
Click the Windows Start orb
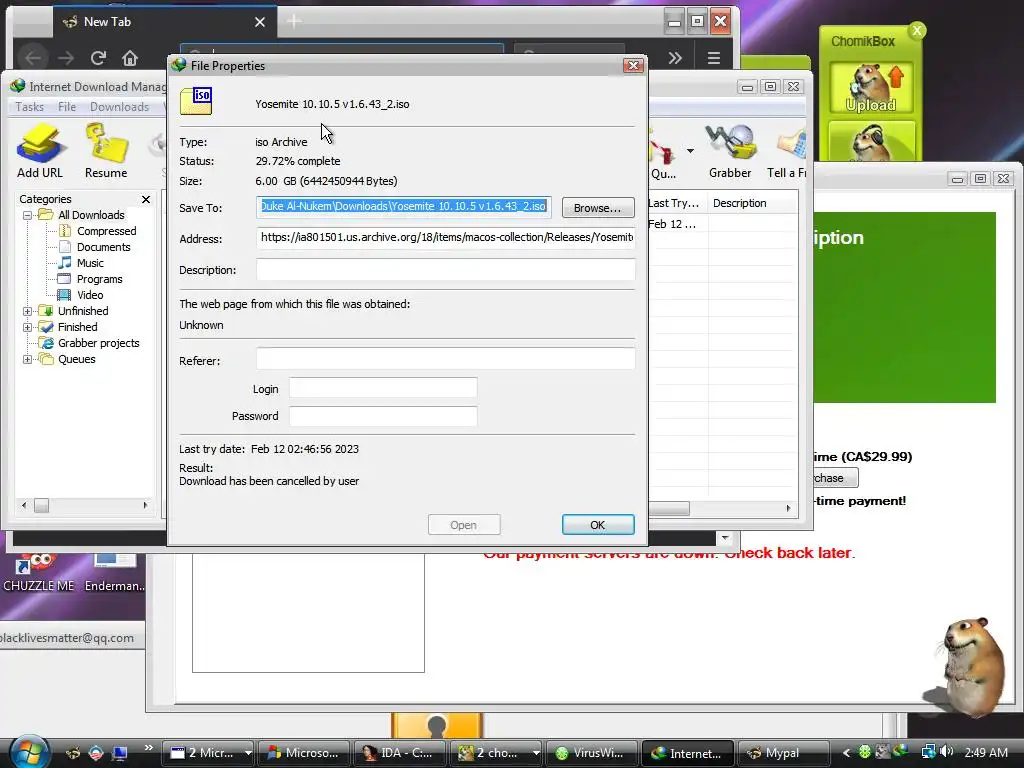29,752
